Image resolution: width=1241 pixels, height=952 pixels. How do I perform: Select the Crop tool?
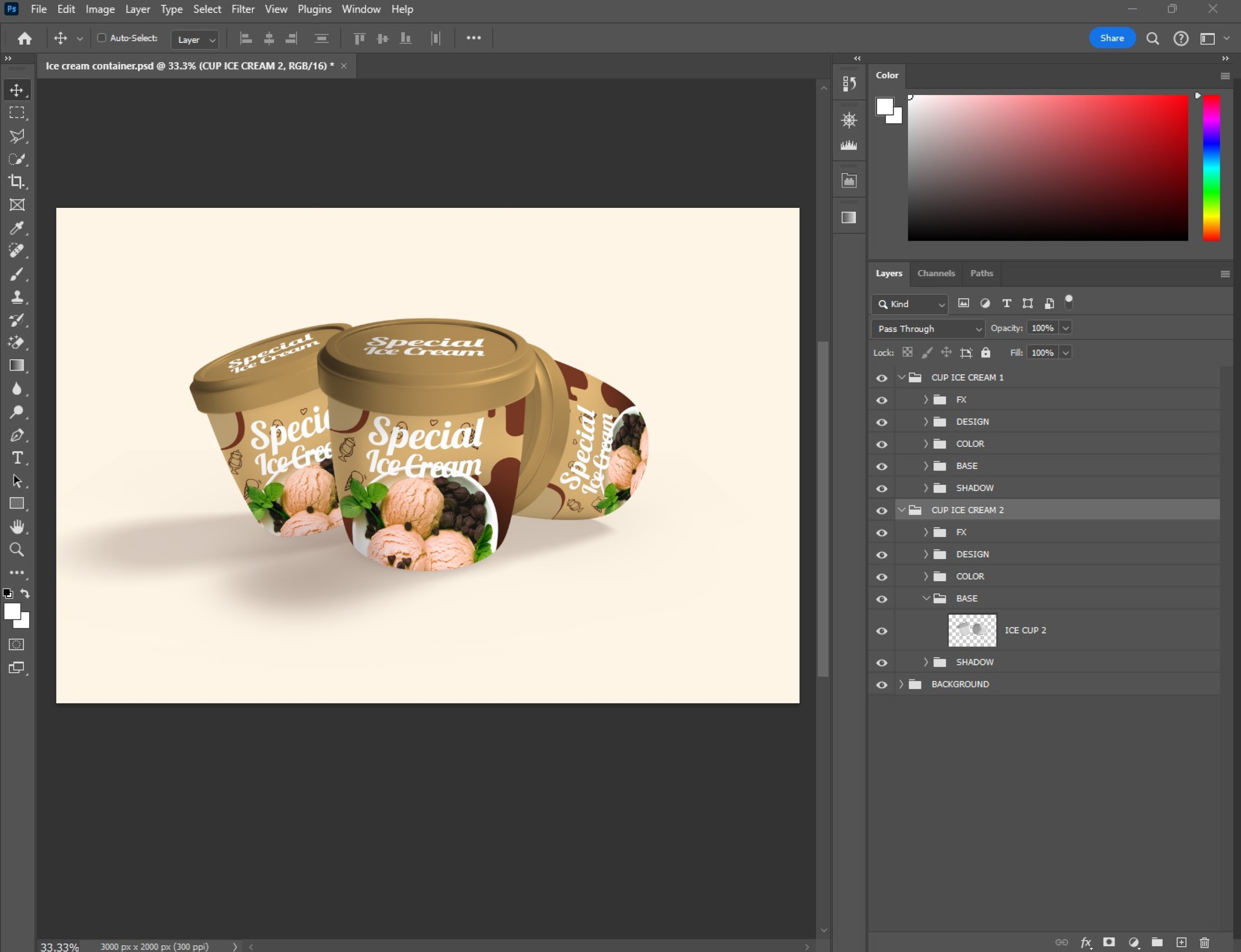click(17, 181)
